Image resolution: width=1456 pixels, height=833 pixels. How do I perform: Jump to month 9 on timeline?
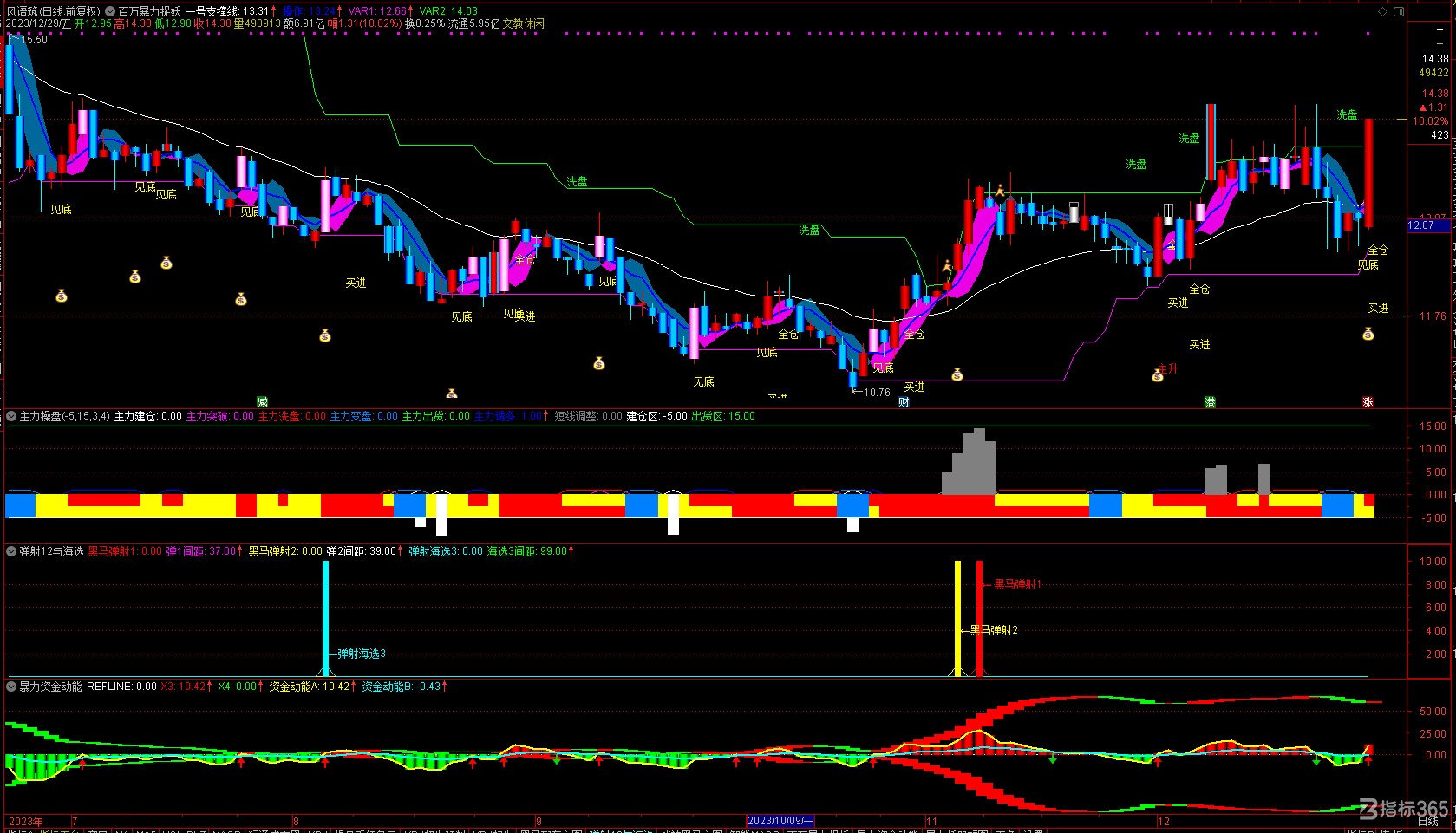(539, 821)
